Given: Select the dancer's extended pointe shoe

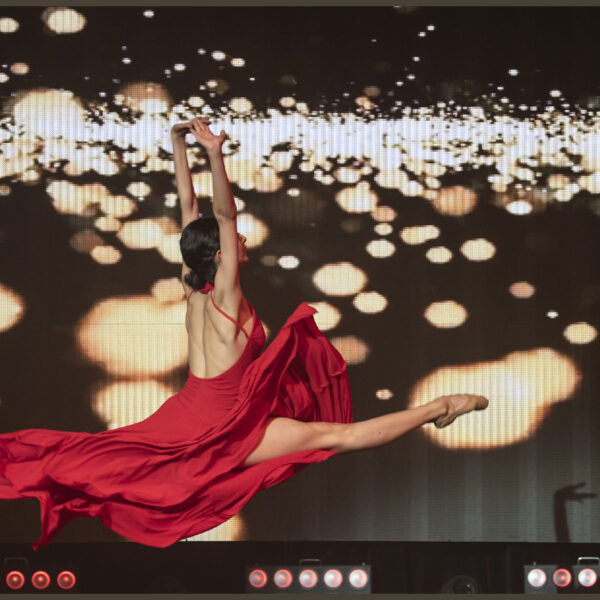Looking at the screenshot, I should point(460,406).
